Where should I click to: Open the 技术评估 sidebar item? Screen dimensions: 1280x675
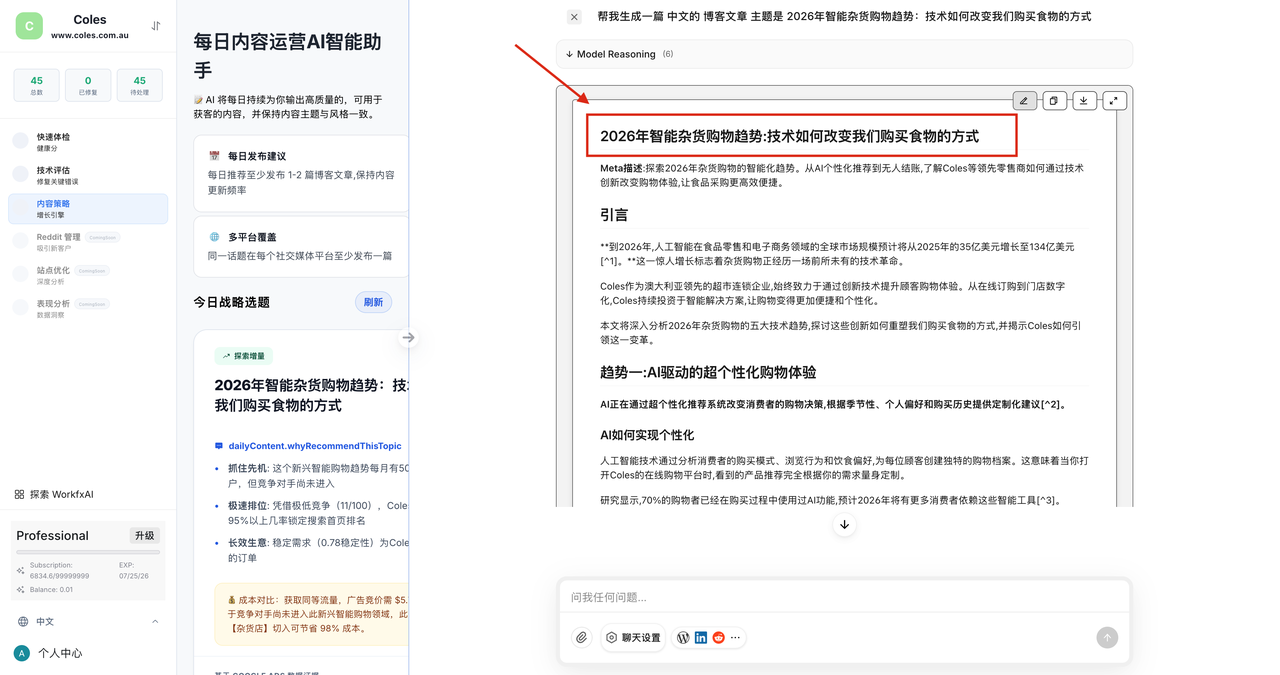pyautogui.click(x=88, y=175)
